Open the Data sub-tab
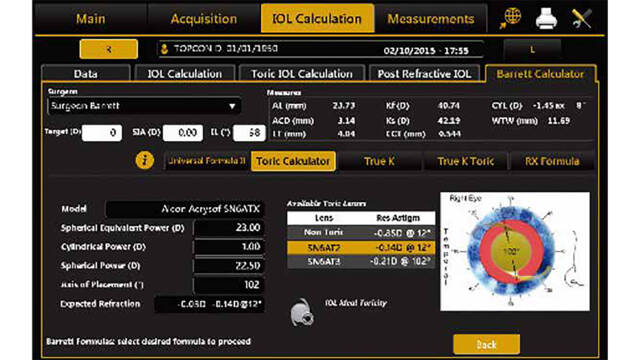This screenshot has width=640, height=360. coord(86,74)
